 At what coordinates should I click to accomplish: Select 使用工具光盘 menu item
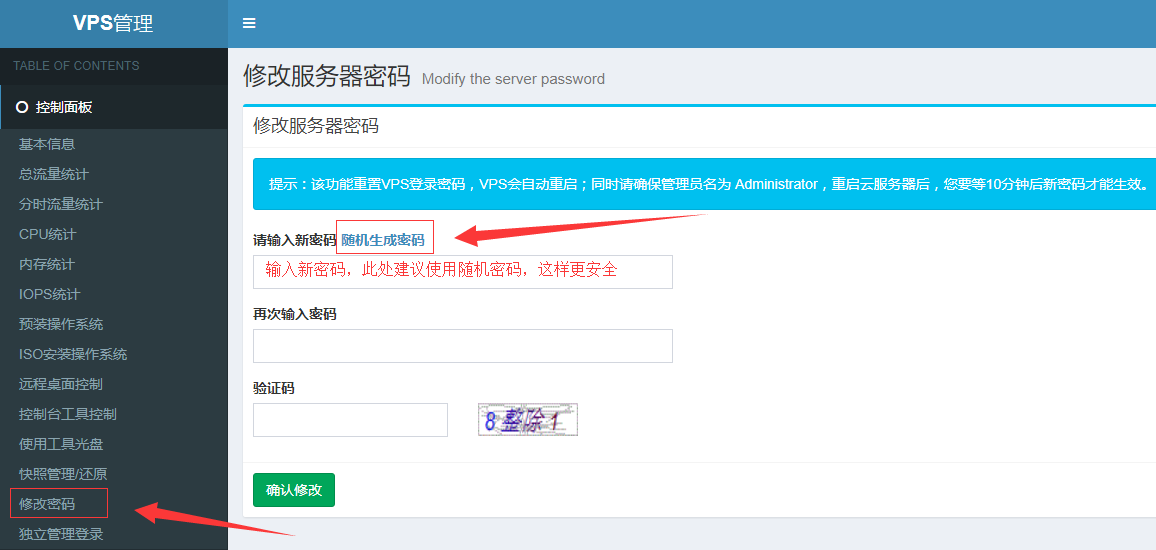pos(60,445)
